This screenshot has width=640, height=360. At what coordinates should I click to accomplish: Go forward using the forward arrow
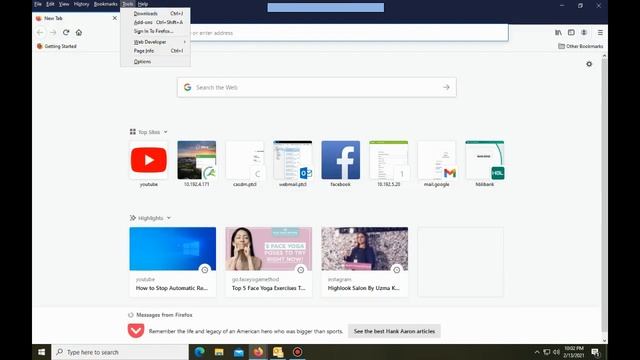[x=53, y=32]
